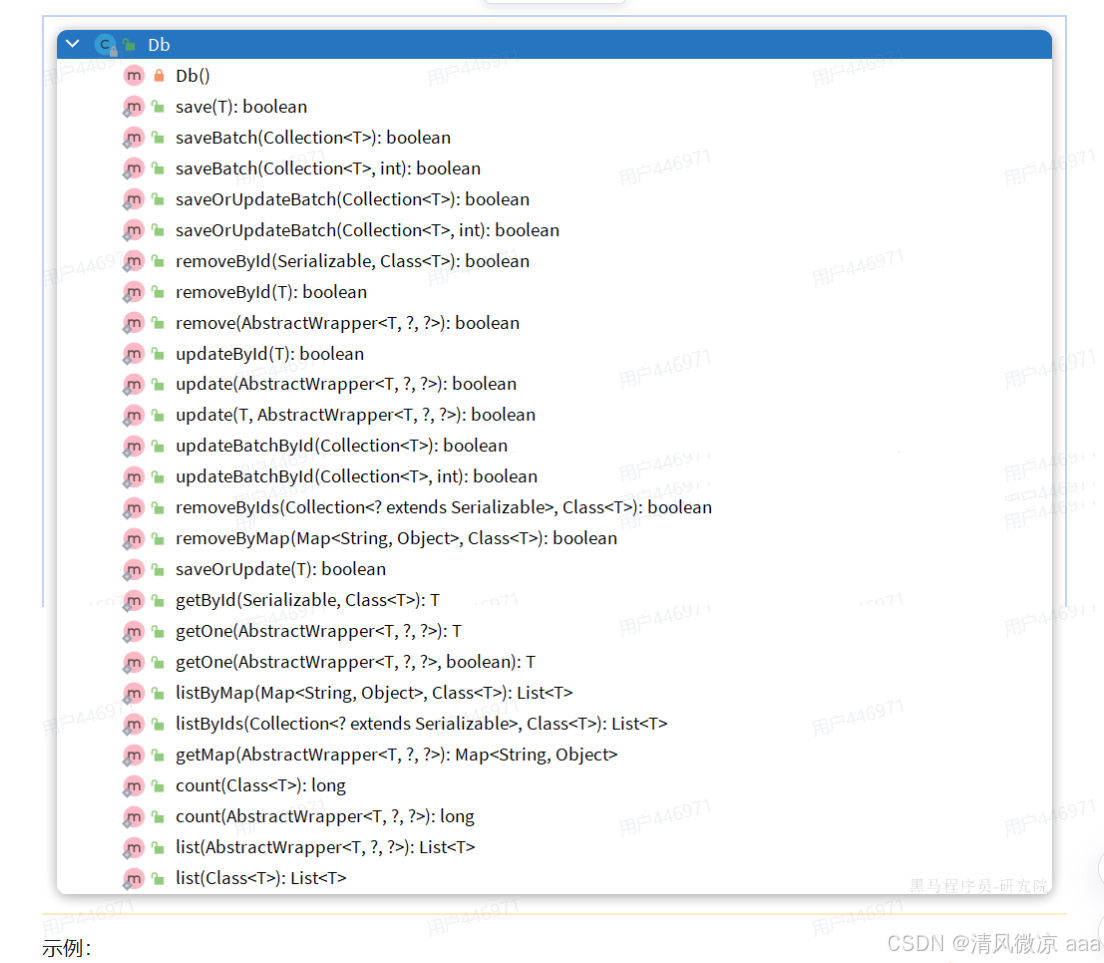Click the method icon for remove(AbstractWrapper<T, ?, ?>)
The height and width of the screenshot is (963, 1104).
point(133,322)
